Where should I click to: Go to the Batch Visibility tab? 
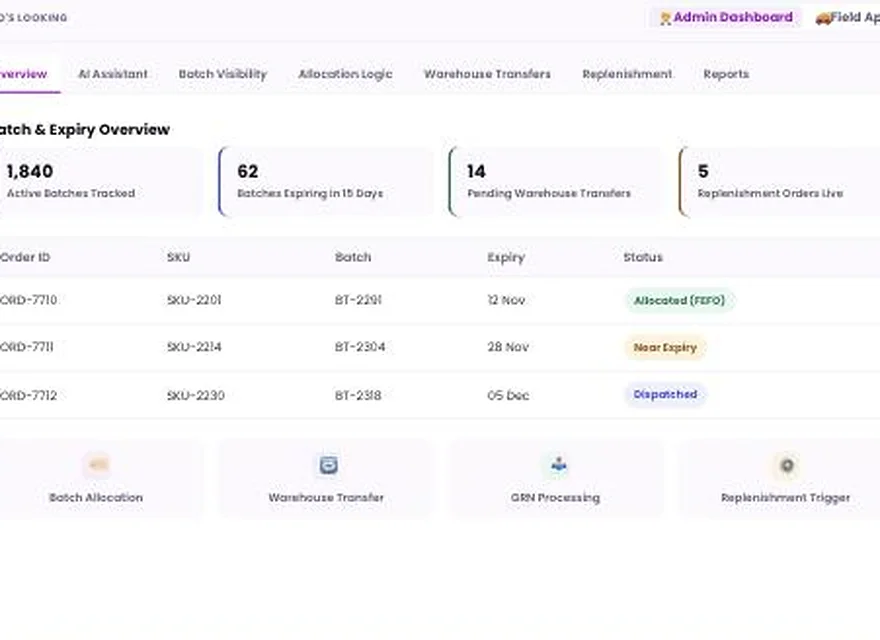(x=223, y=74)
